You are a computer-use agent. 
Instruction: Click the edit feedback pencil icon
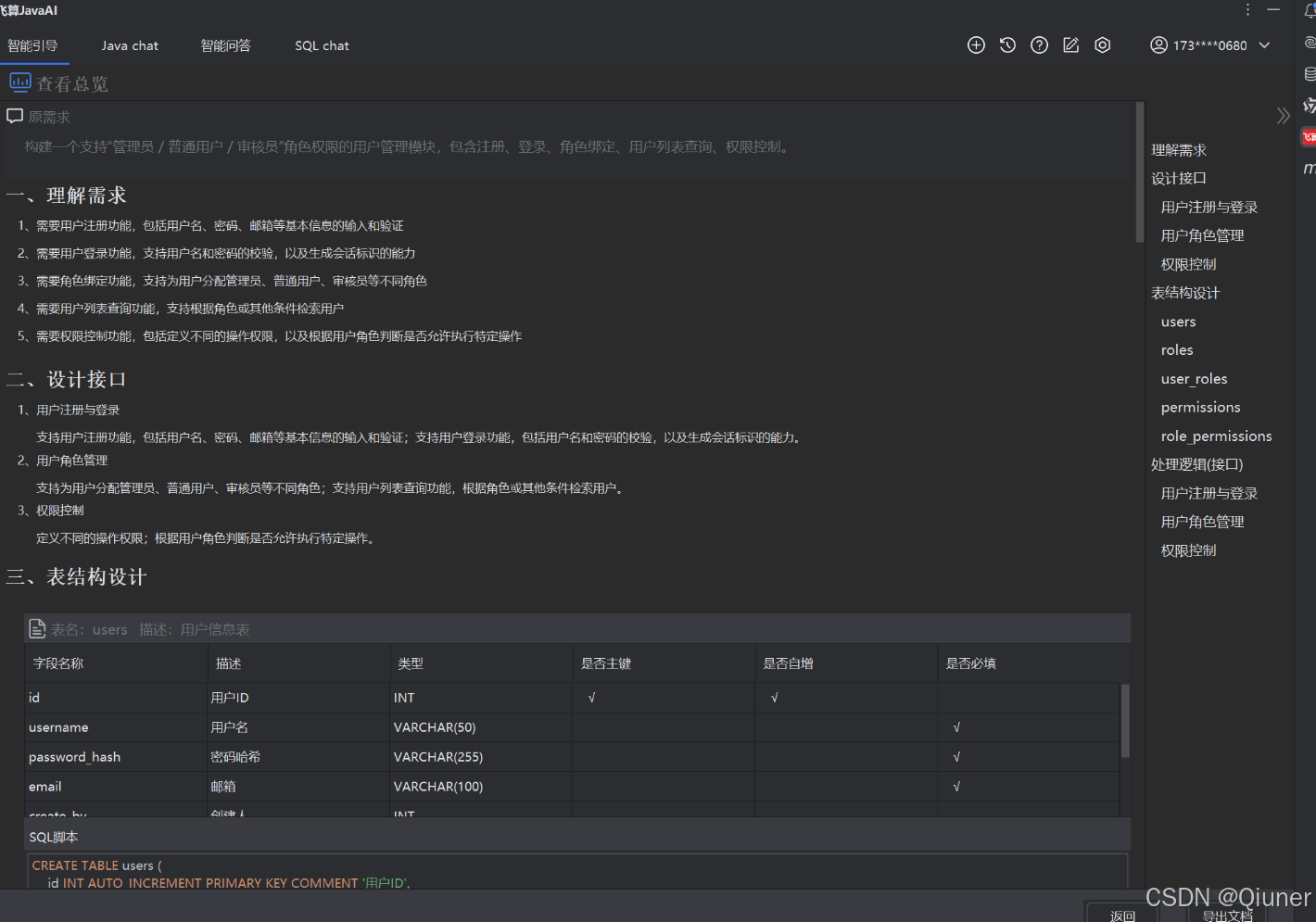(1070, 44)
